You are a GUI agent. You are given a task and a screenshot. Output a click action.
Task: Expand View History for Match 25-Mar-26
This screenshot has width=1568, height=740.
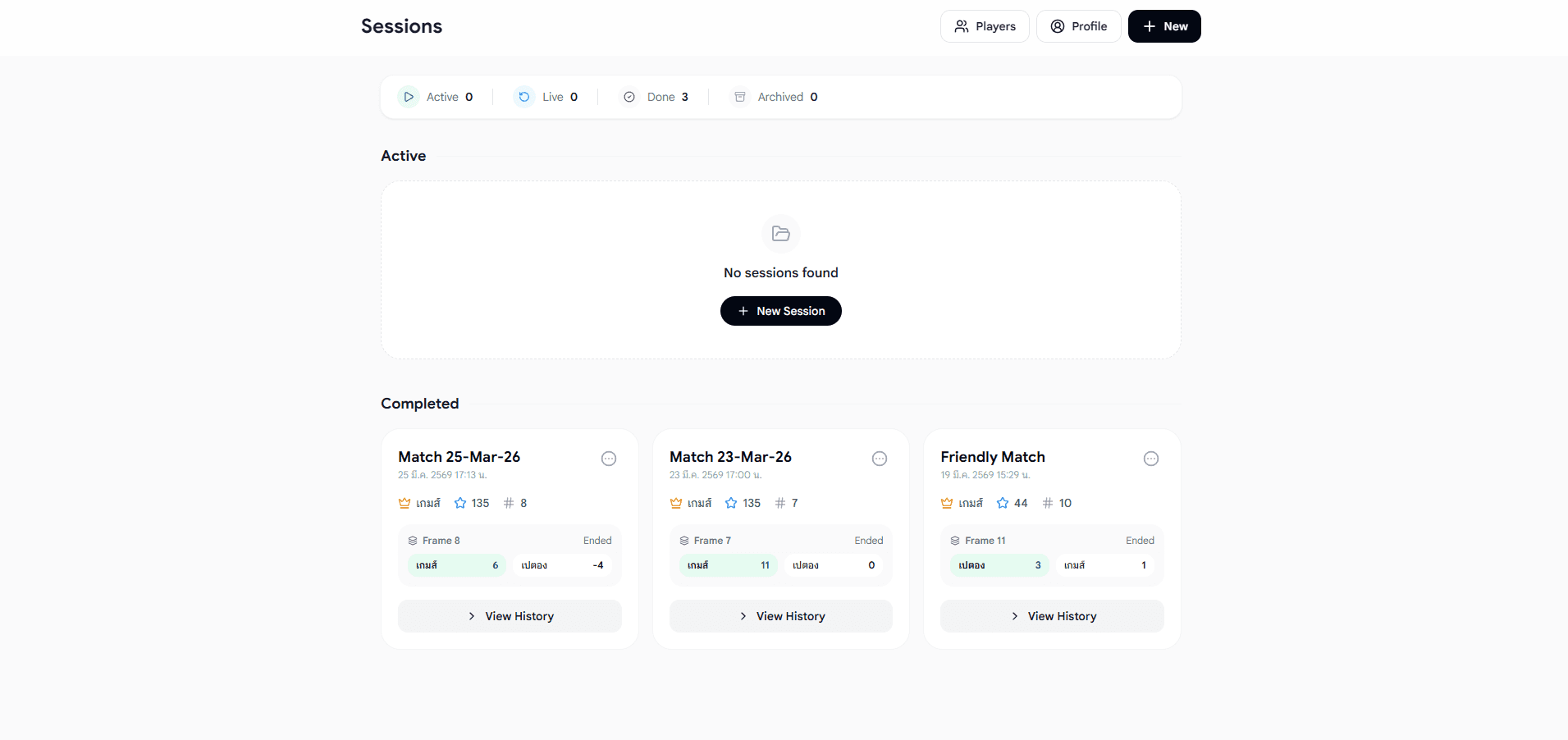(510, 616)
